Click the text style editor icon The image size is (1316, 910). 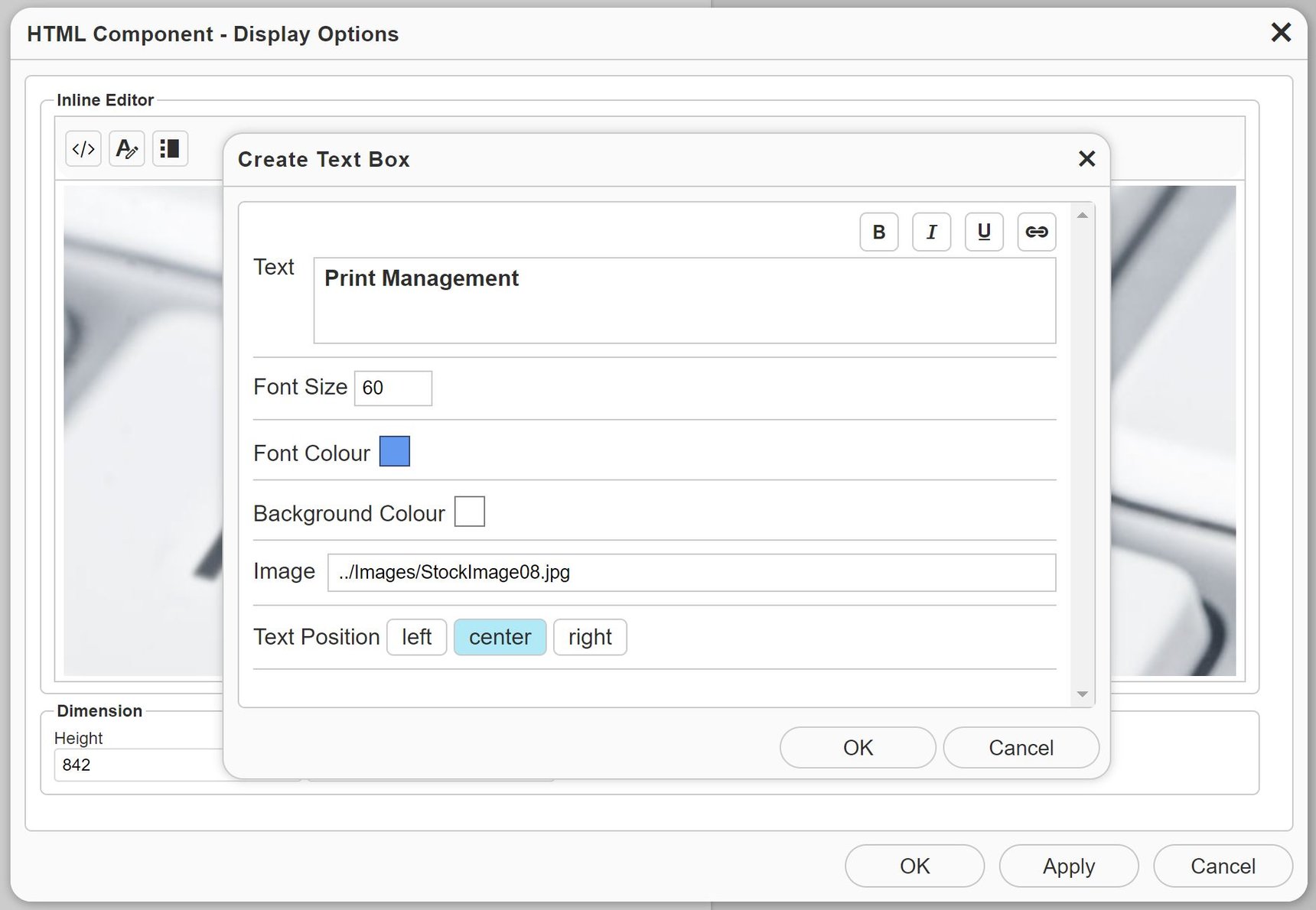[x=127, y=148]
